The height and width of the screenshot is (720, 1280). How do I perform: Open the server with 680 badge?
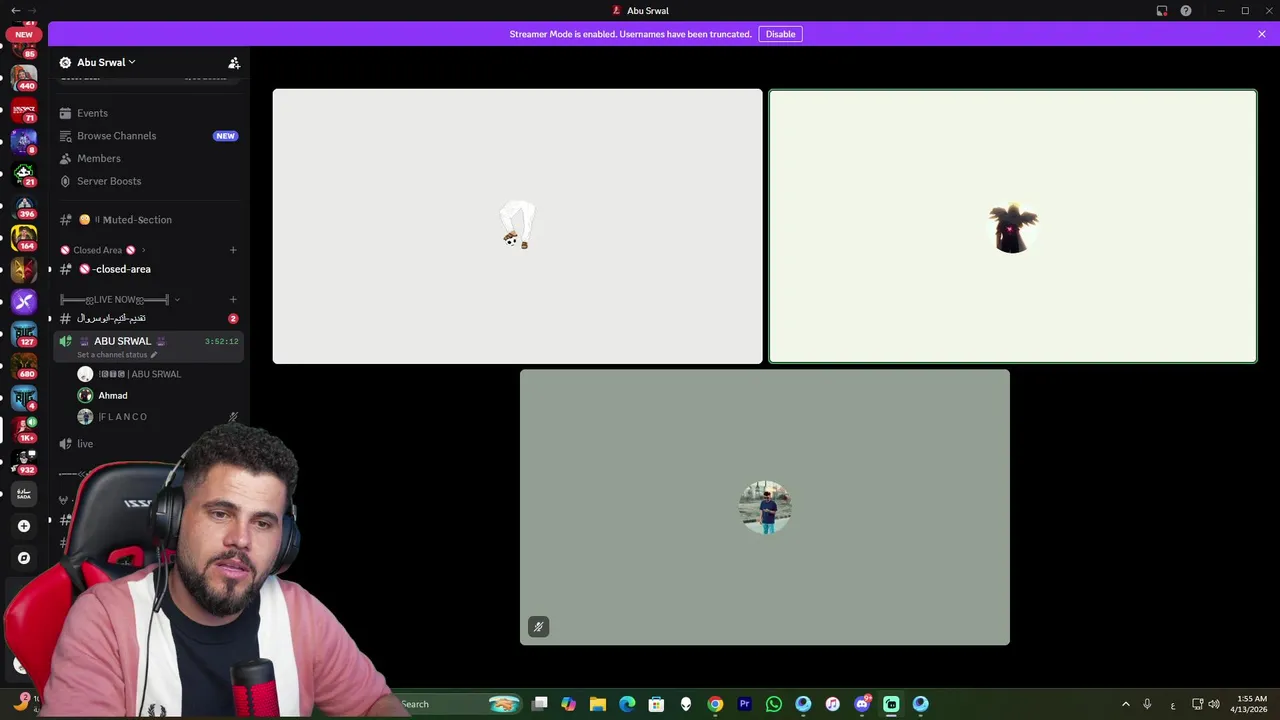24,365
